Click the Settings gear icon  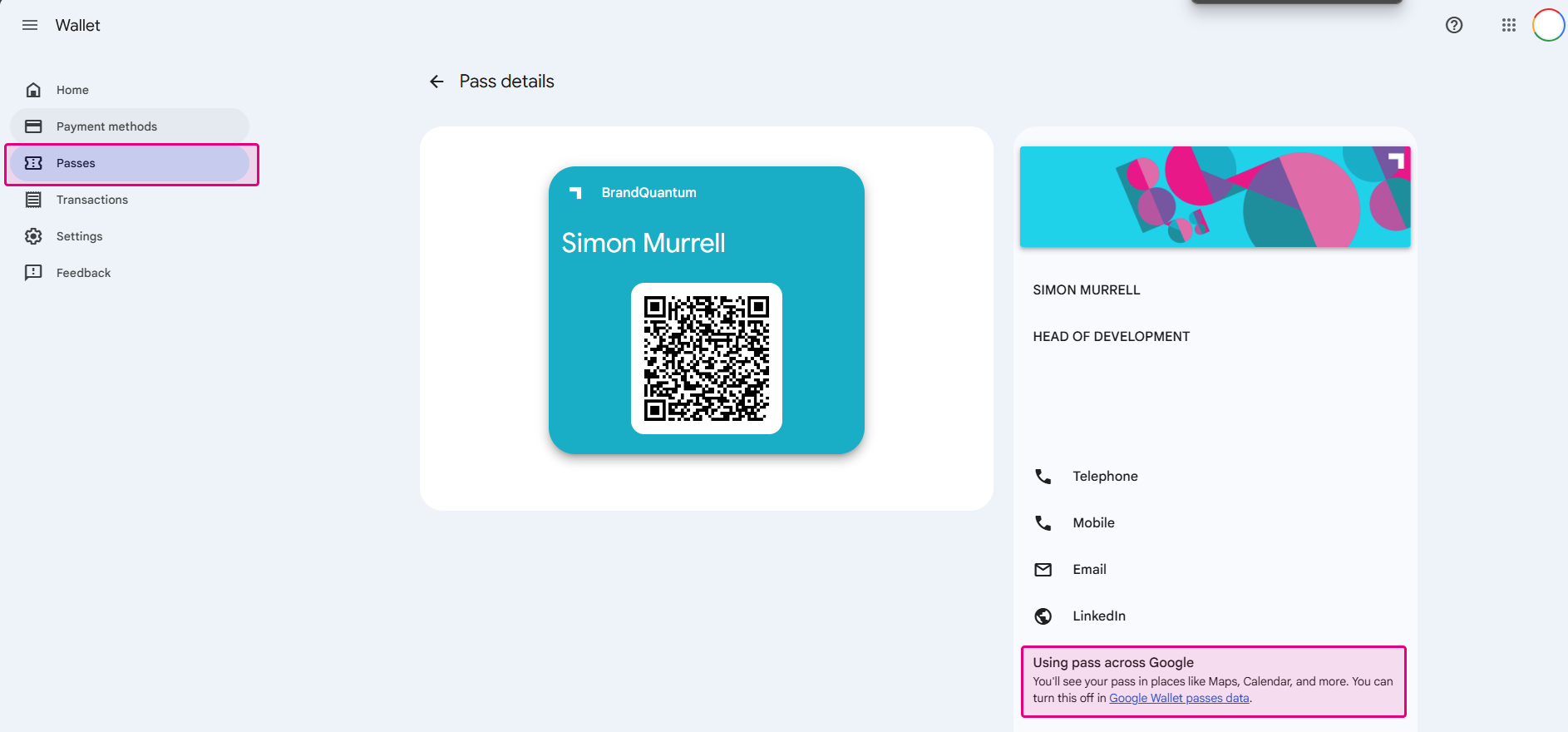33,236
